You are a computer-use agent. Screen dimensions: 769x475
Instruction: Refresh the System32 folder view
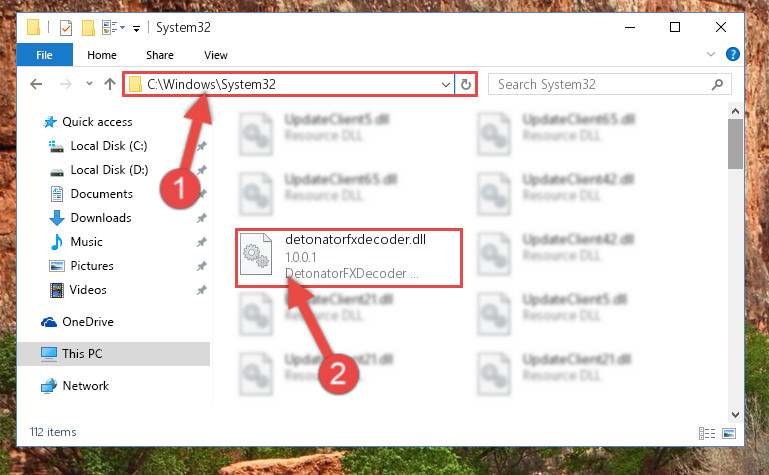[x=466, y=84]
